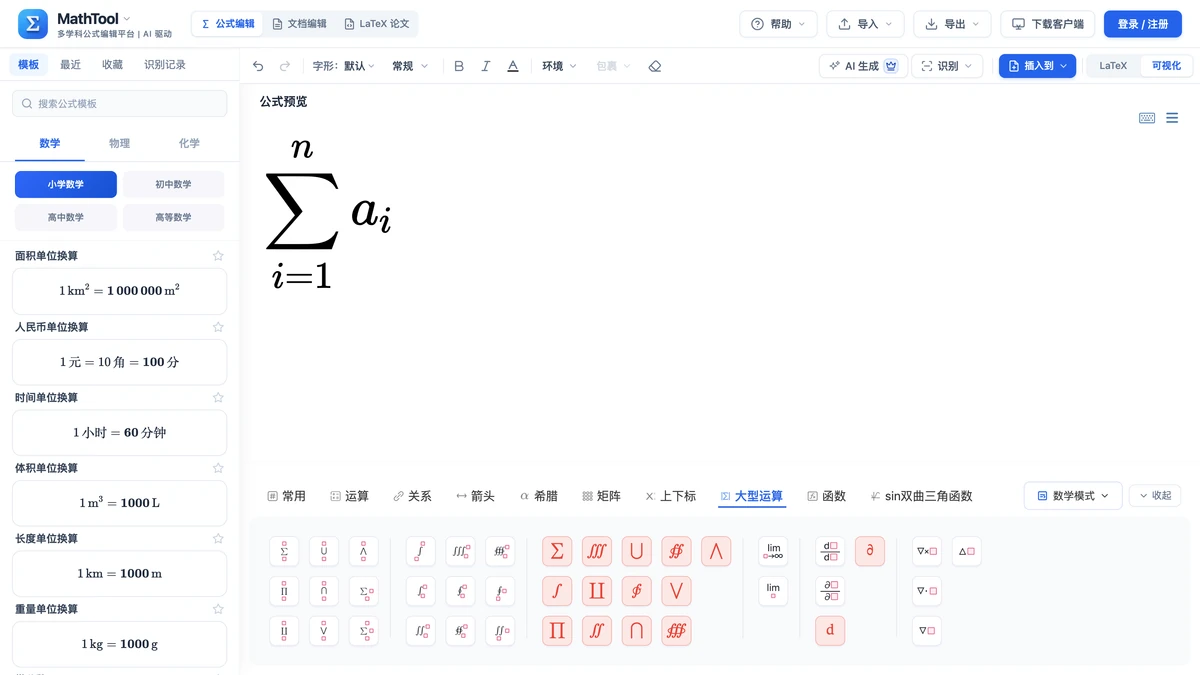Insert the red coproduct ∐ symbol
Image resolution: width=1200 pixels, height=675 pixels.
click(597, 591)
